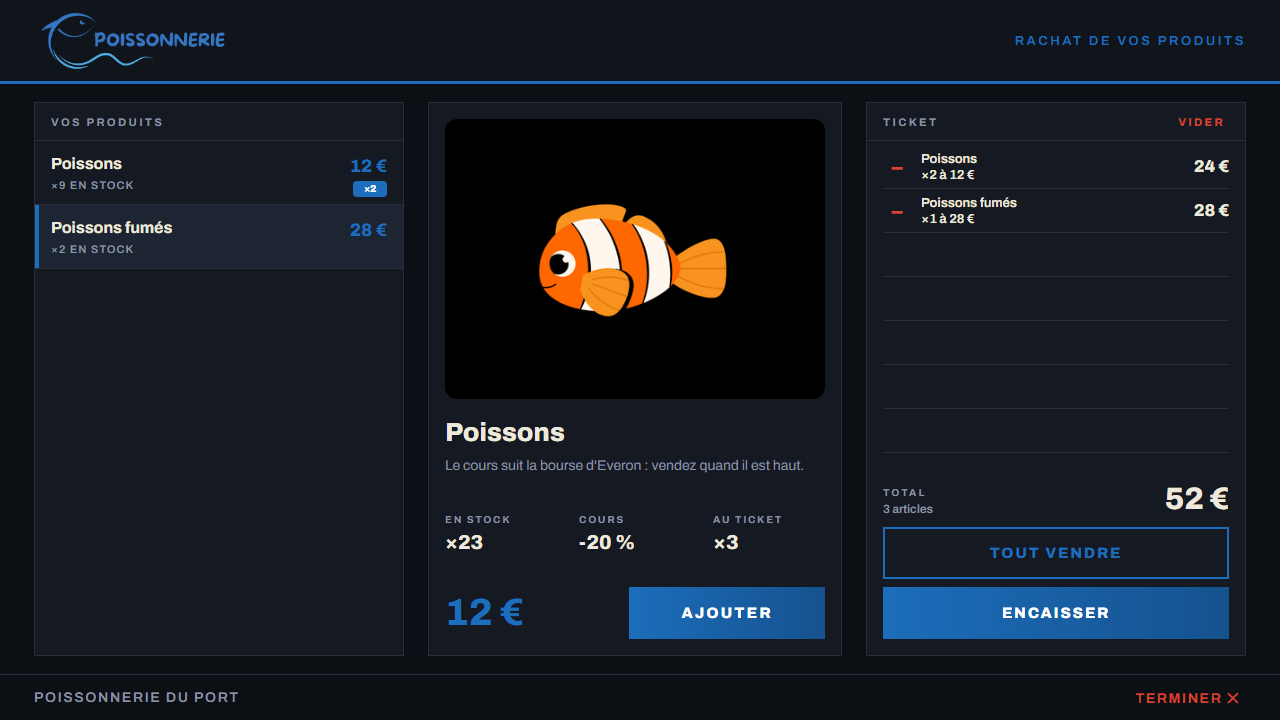Click the 28 € price of Poissons fumés in list
The width and height of the screenshot is (1280, 720).
point(368,230)
